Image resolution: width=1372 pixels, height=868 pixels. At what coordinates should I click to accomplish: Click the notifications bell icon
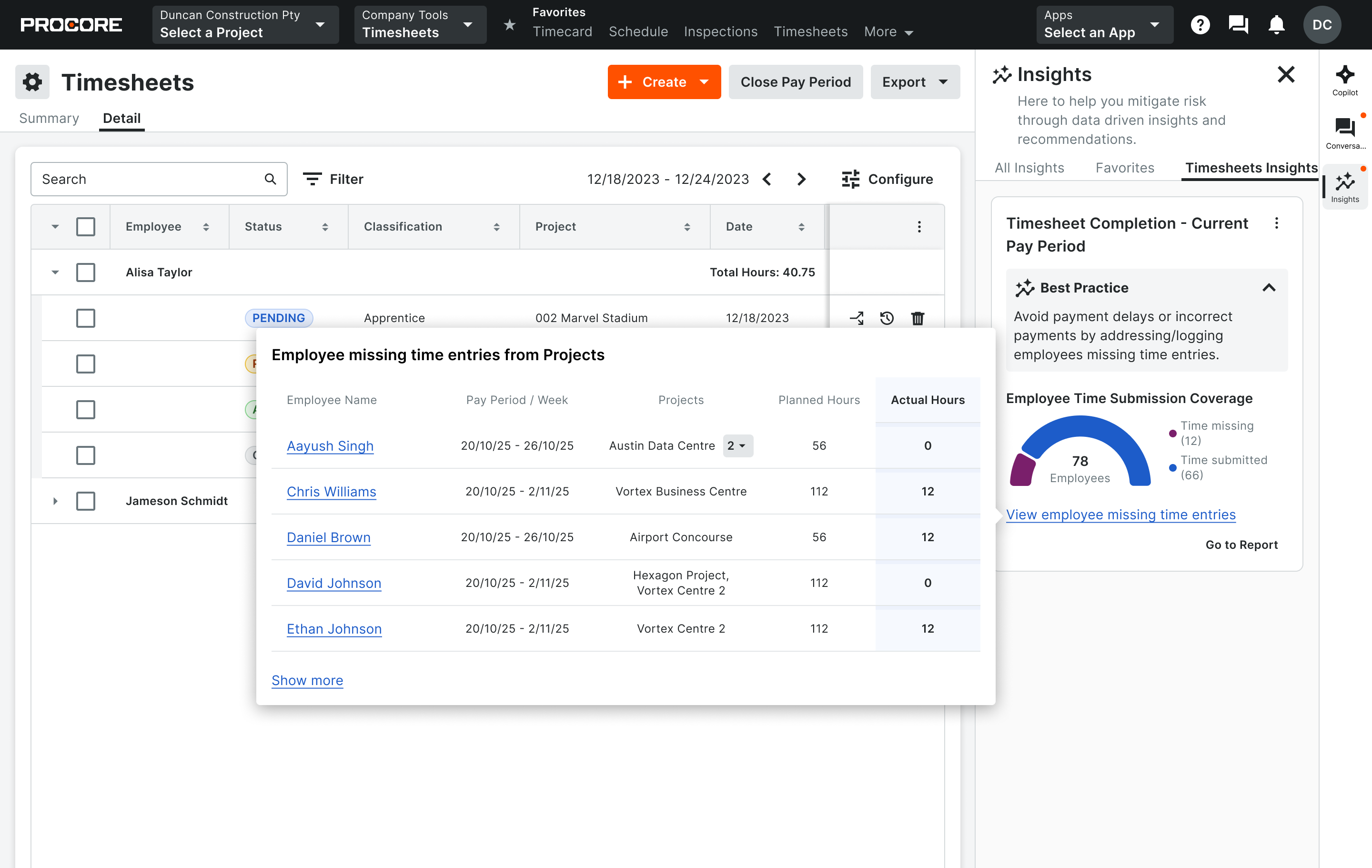[x=1276, y=24]
